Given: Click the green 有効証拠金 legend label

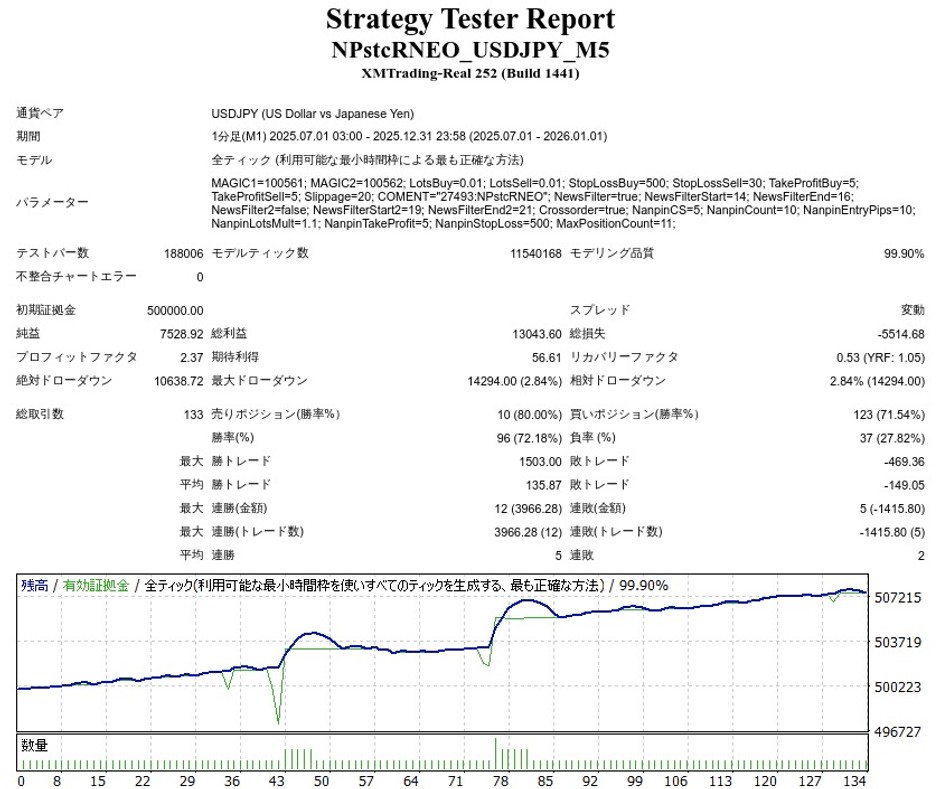Looking at the screenshot, I should click(96, 586).
